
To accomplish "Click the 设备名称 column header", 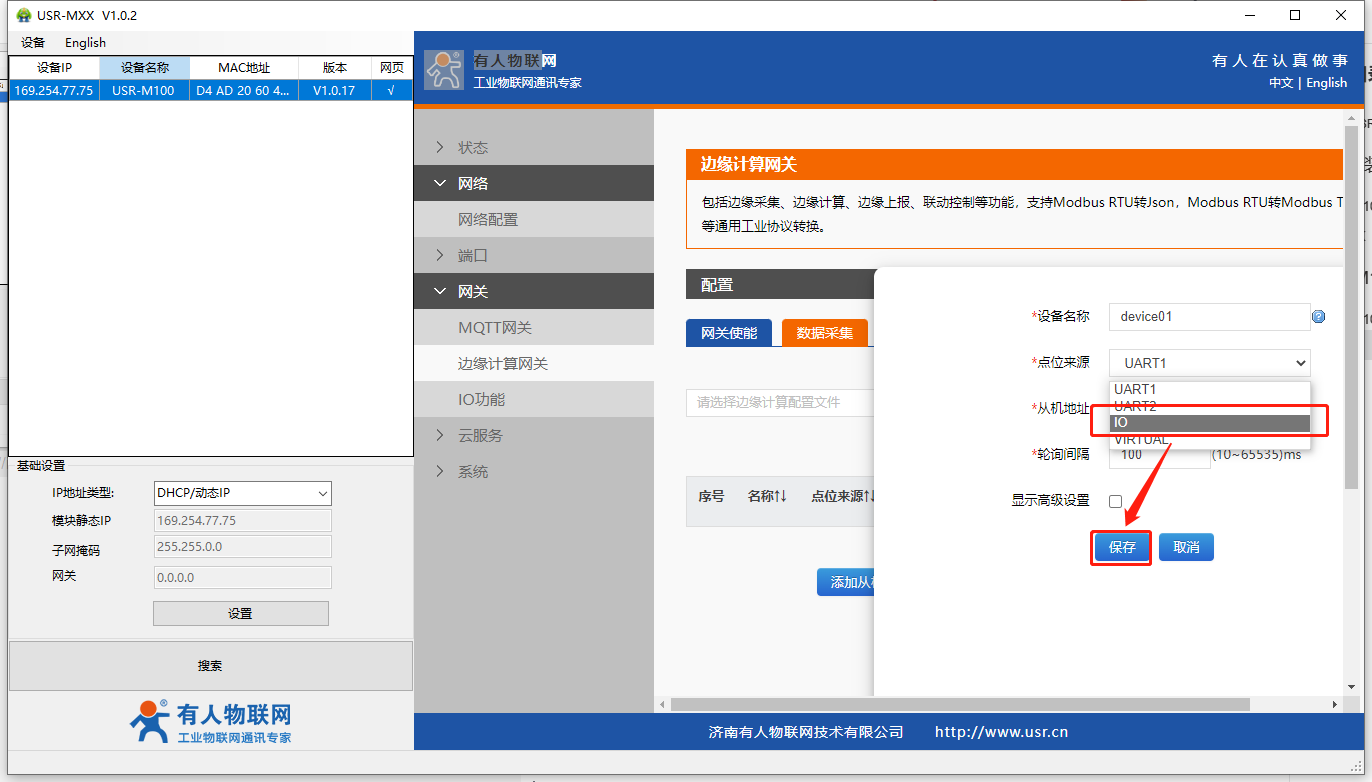I will tap(144, 68).
